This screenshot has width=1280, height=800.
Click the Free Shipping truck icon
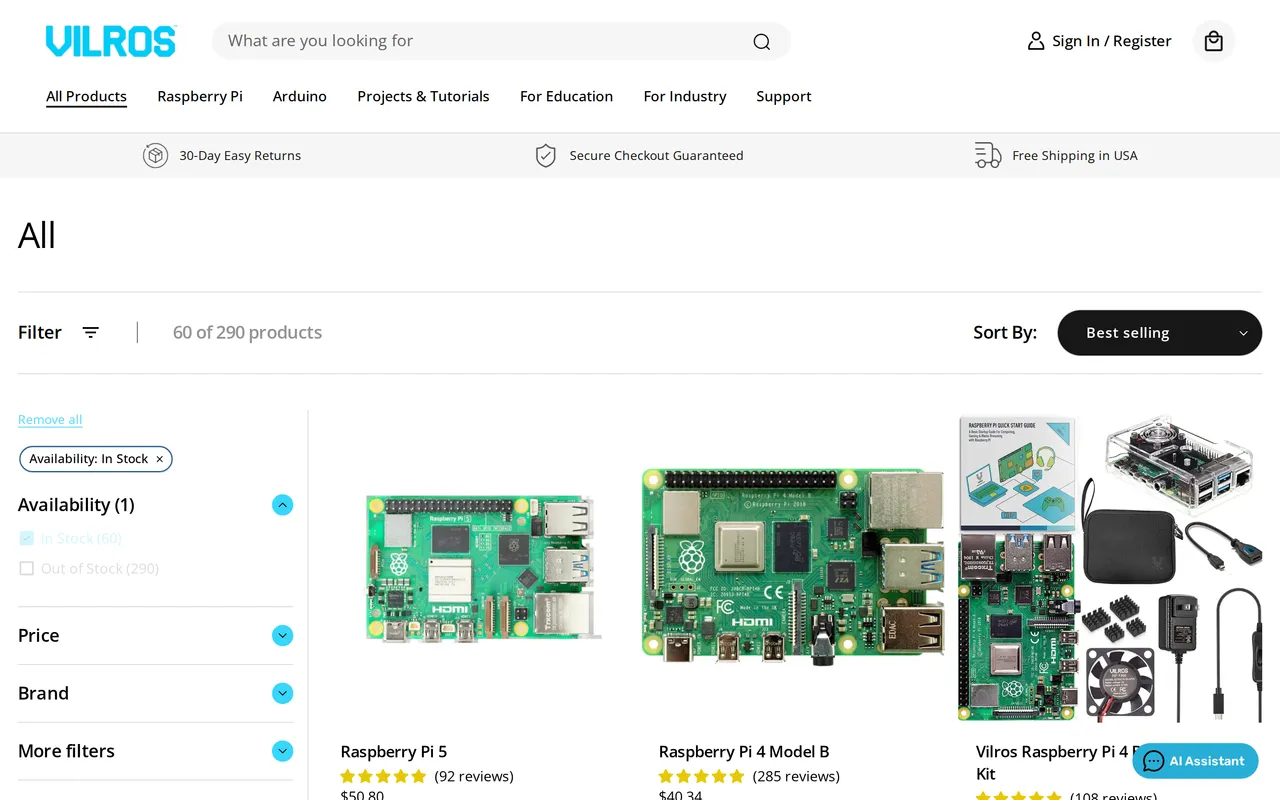988,156
